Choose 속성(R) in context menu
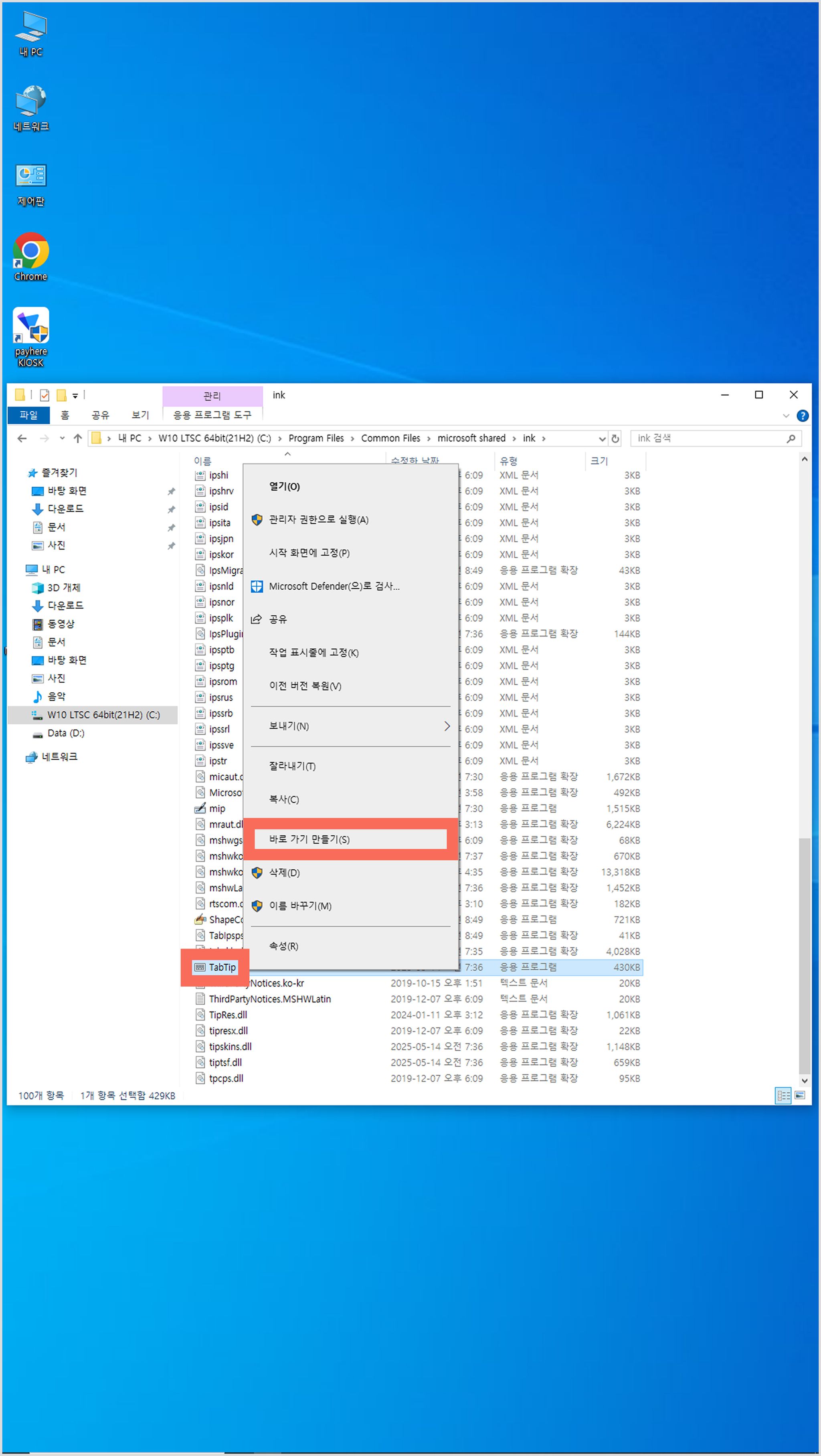This screenshot has height=1456, width=821. (x=350, y=946)
